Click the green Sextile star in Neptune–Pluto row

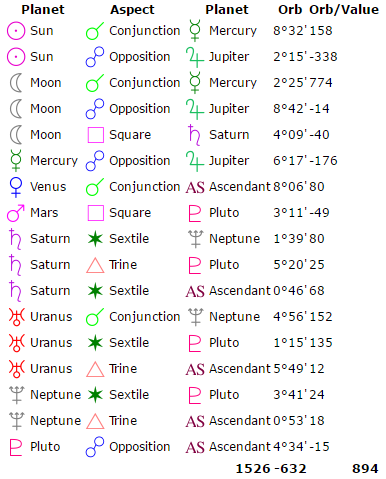pos(95,395)
